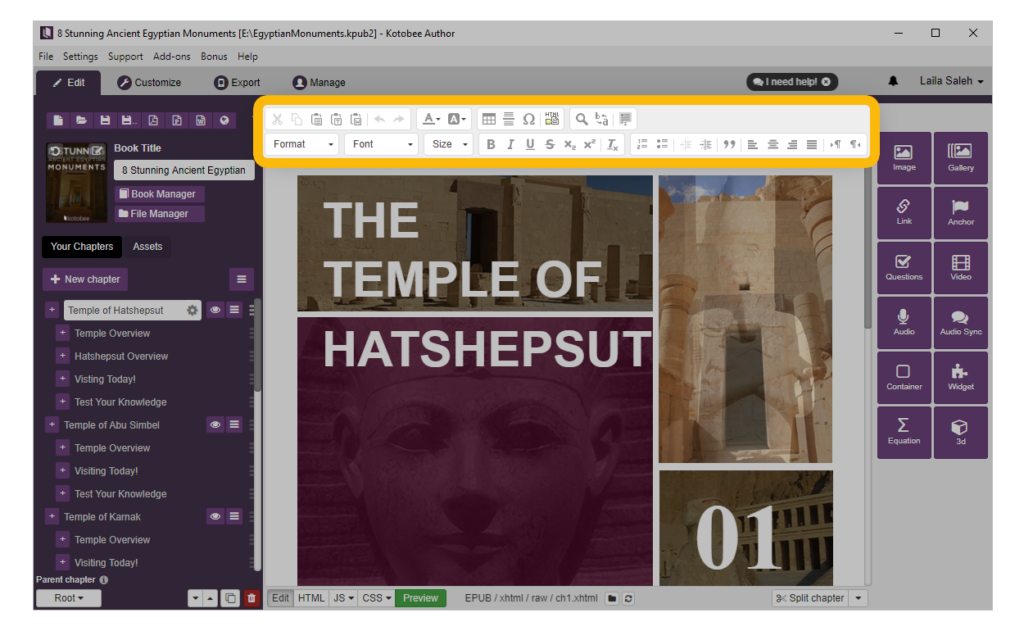Add an Anchor to the page
Image resolution: width=1024 pixels, height=631 pixels.
[x=961, y=212]
